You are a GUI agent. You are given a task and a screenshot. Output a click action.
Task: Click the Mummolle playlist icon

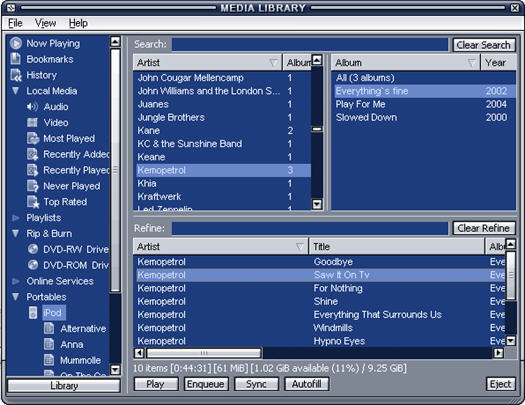point(49,360)
